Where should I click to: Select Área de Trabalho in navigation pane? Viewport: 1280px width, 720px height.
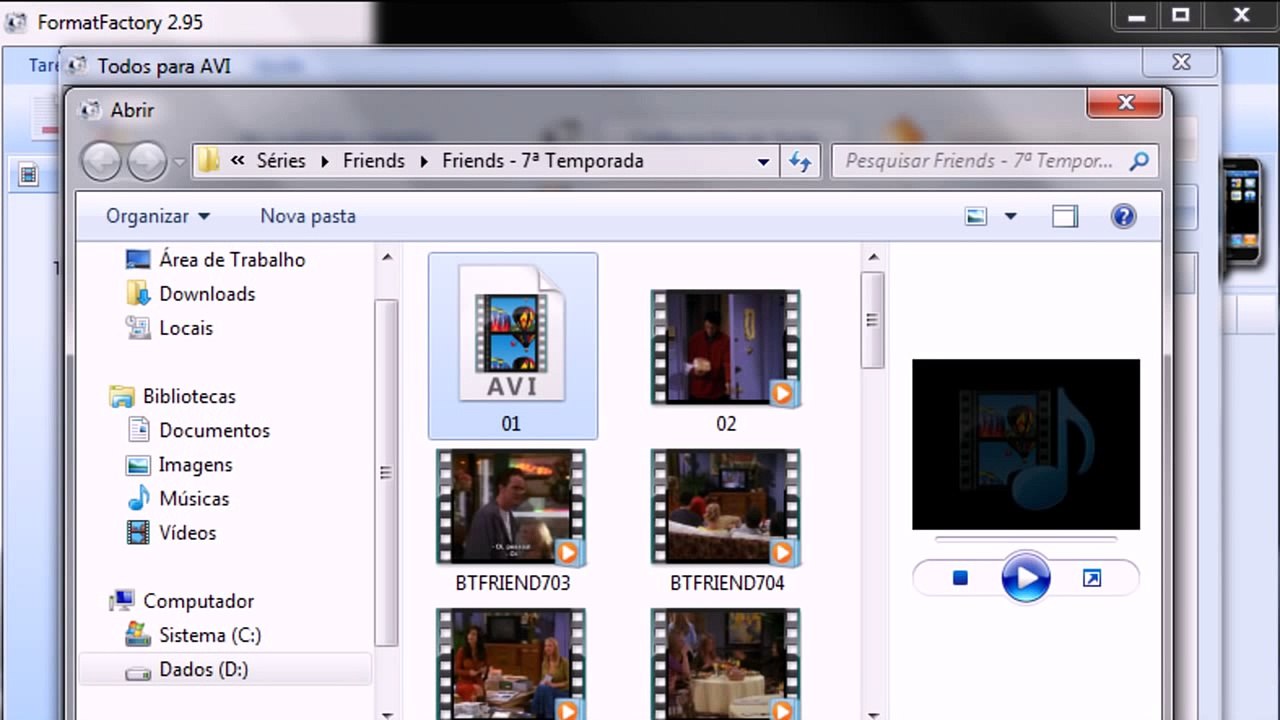pos(232,260)
